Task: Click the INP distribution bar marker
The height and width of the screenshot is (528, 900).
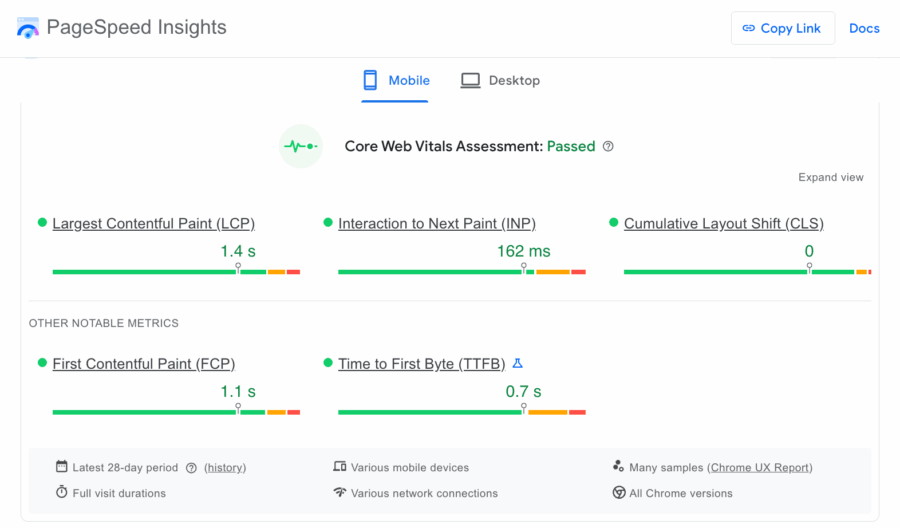Action: [523, 268]
